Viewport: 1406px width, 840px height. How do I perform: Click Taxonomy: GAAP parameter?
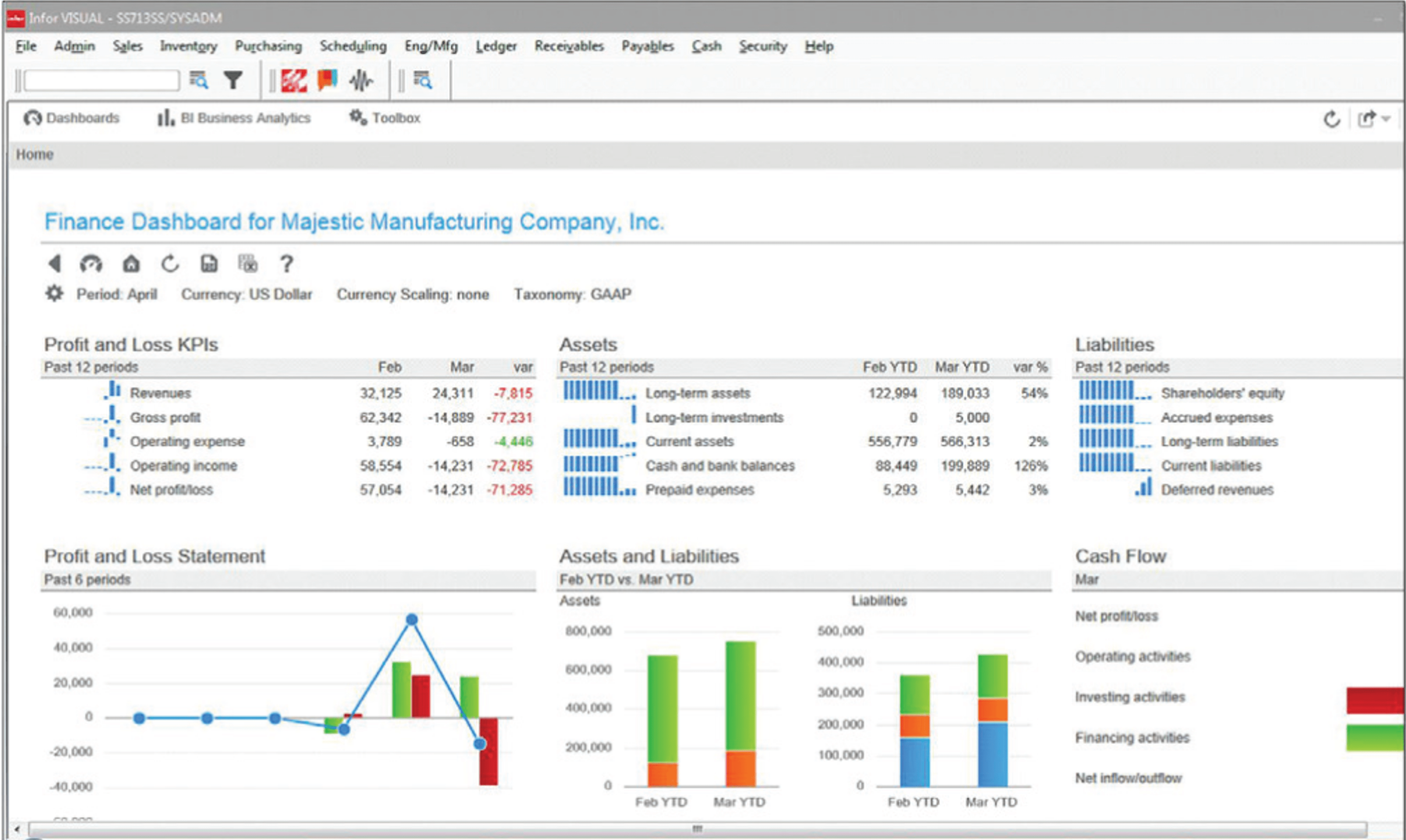[x=572, y=294]
